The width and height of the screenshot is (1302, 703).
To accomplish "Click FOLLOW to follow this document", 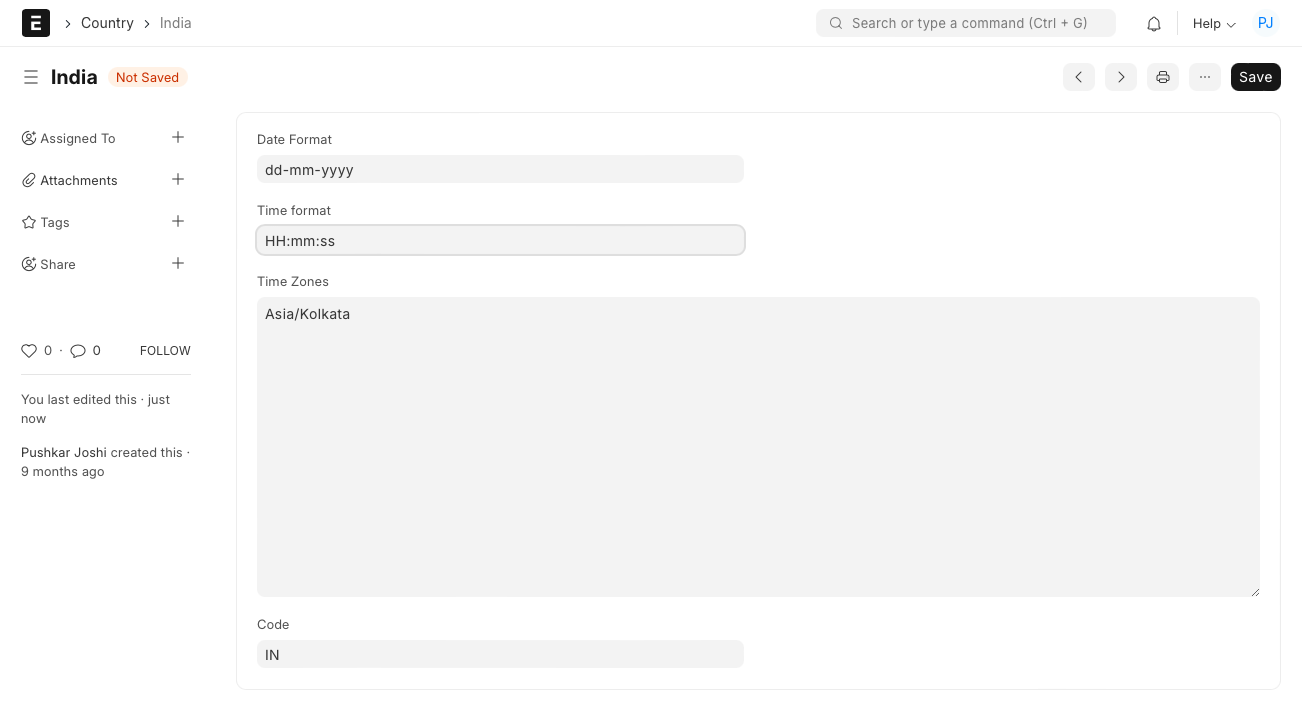I will pyautogui.click(x=164, y=350).
